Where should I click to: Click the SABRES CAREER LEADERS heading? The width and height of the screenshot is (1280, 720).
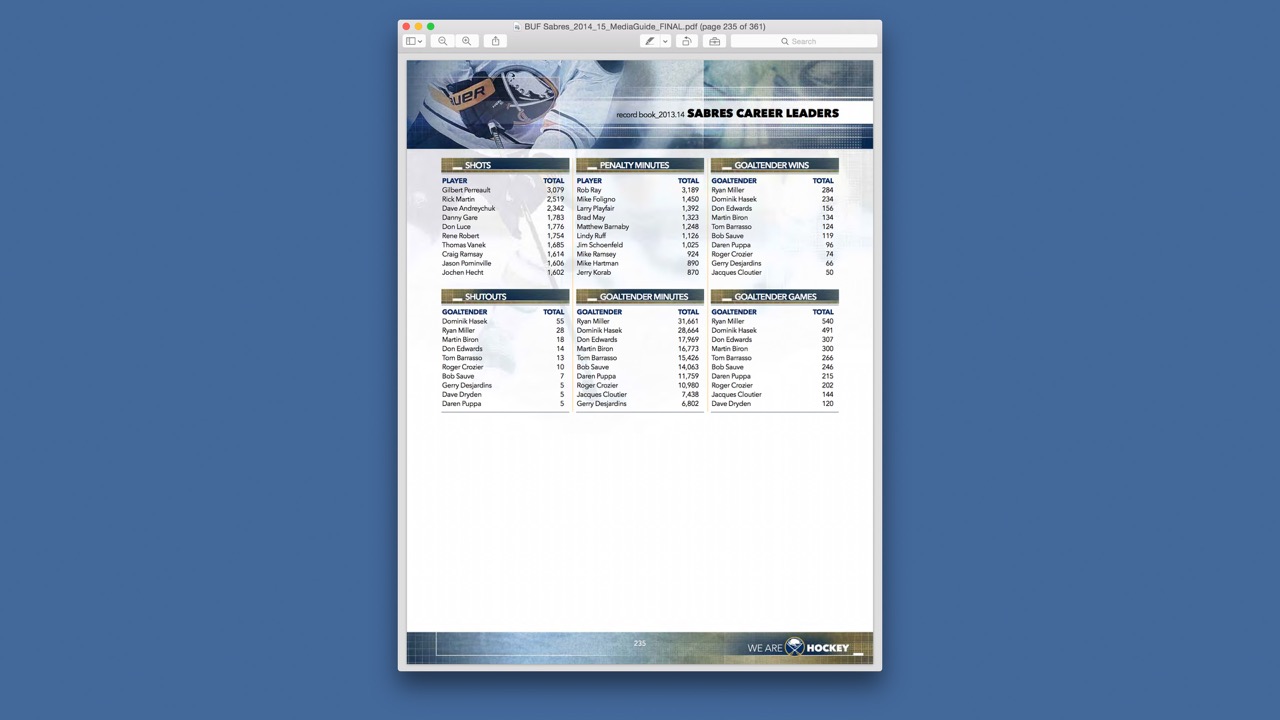pyautogui.click(x=763, y=113)
